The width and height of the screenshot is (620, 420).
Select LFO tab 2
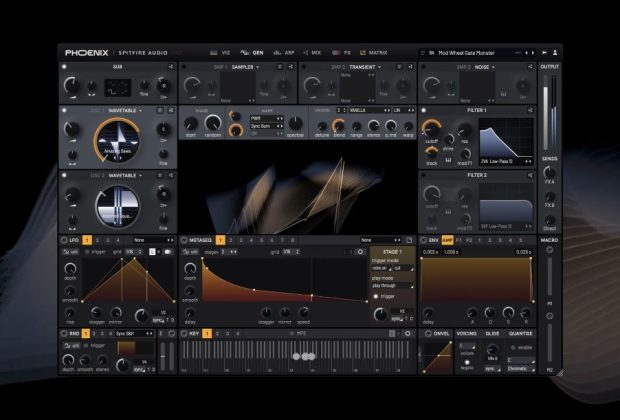97,240
